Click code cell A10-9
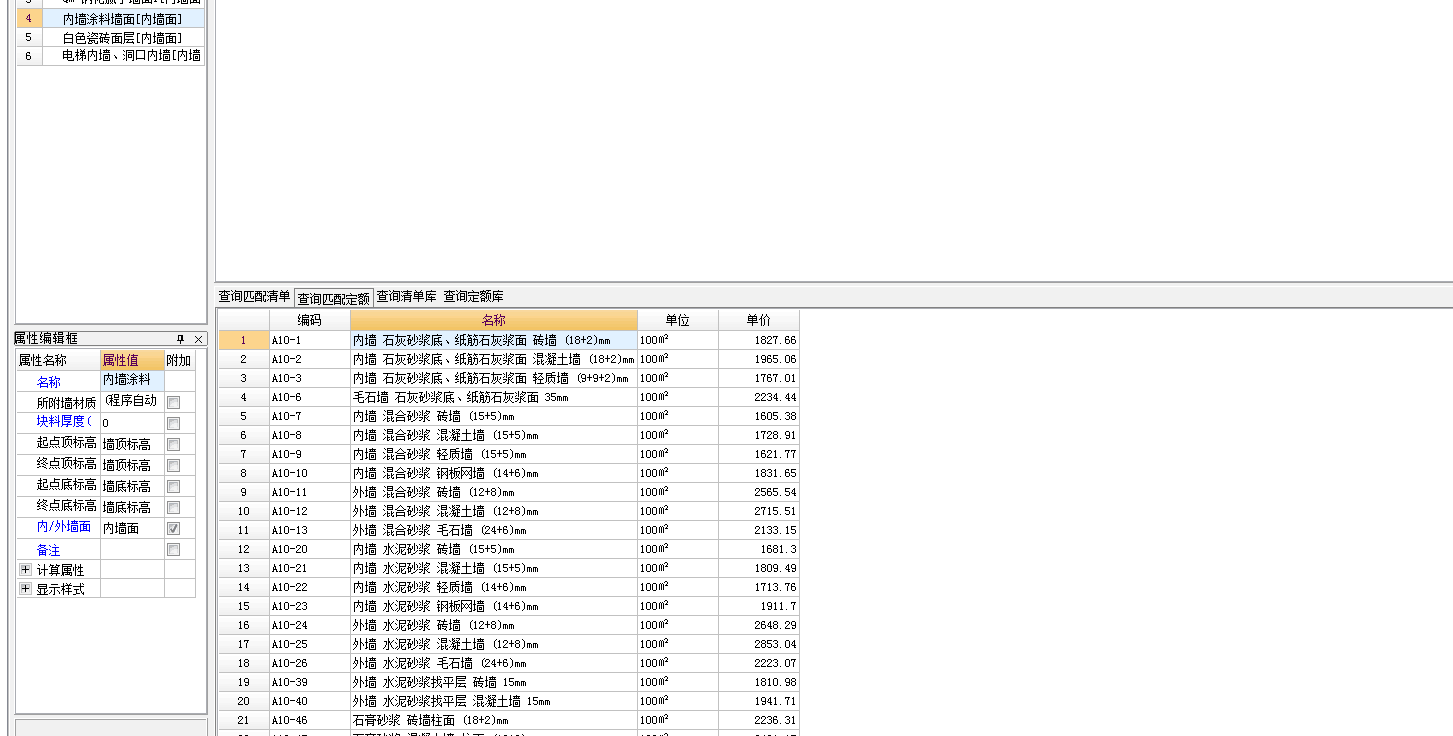The height and width of the screenshot is (736, 1453). coord(310,454)
